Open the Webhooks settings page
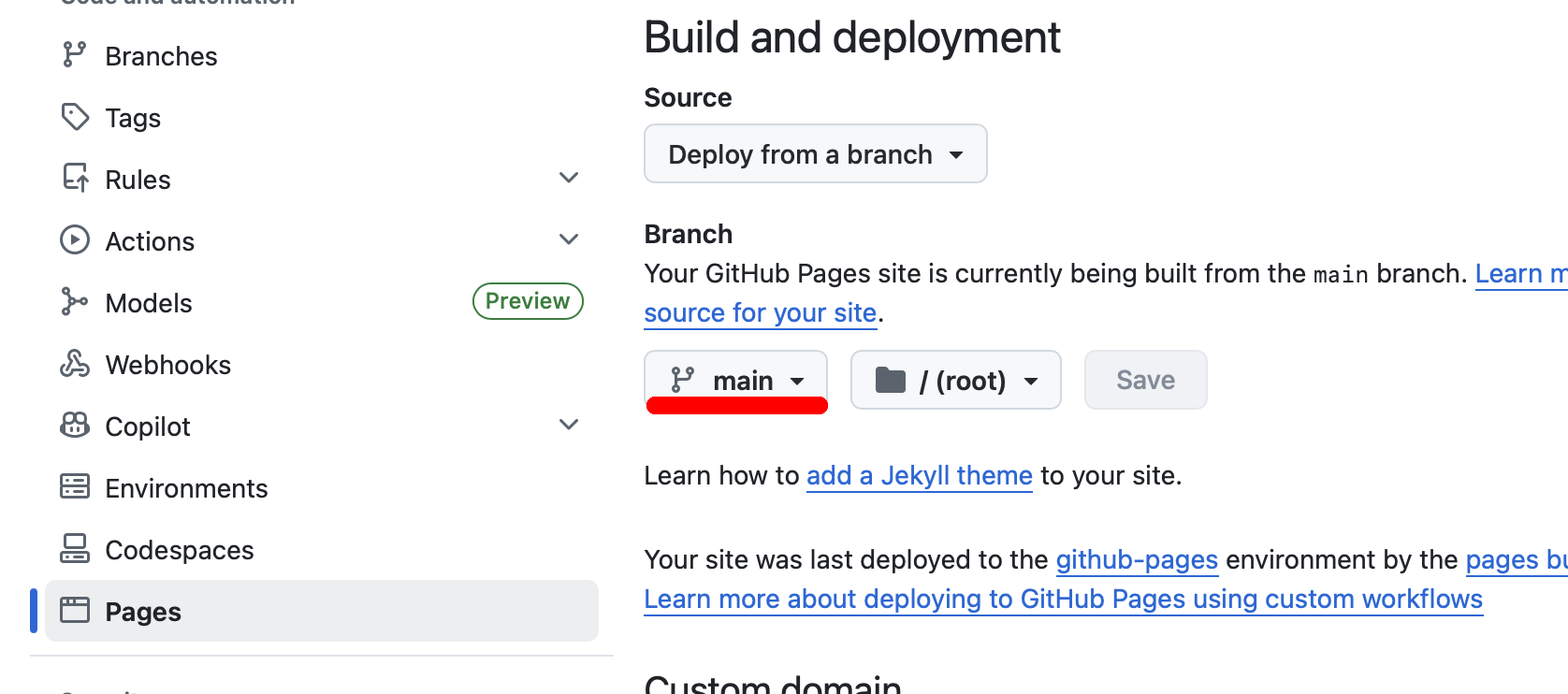 [x=167, y=365]
